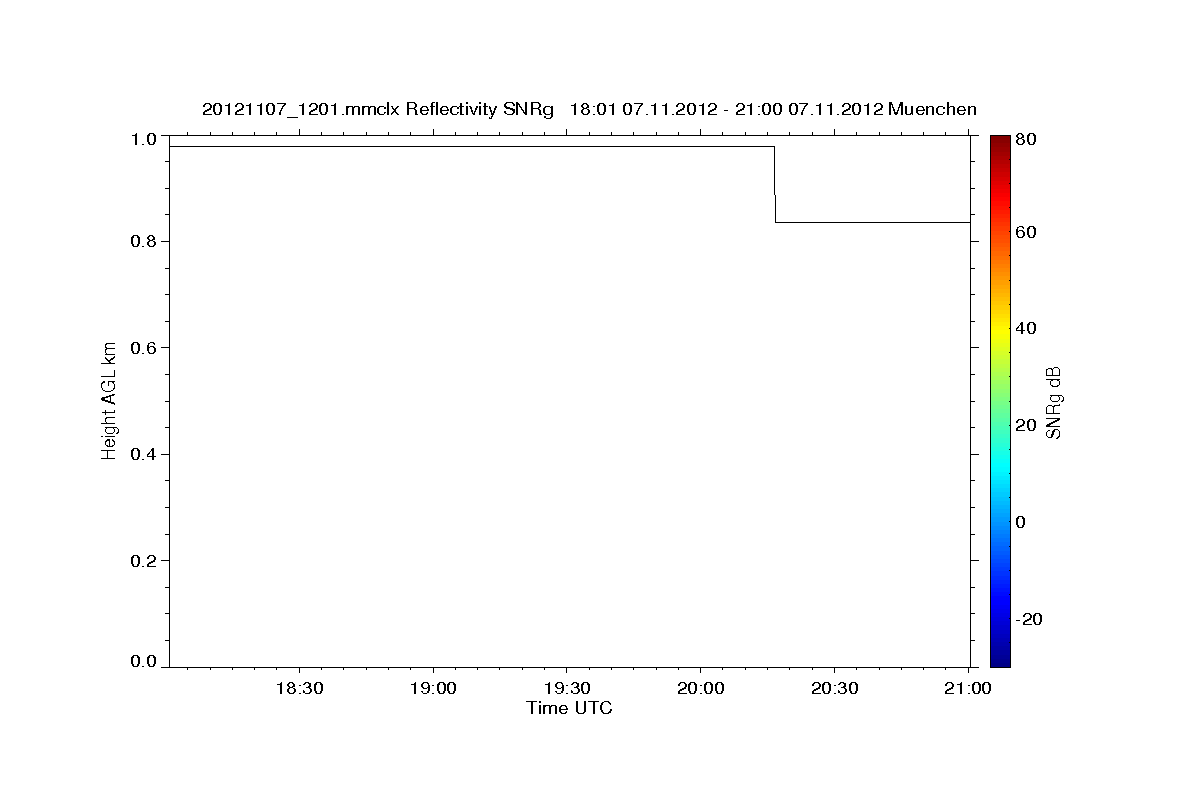Click the 19:00 time tick label
Image resolution: width=1200 pixels, height=800 pixels.
click(x=433, y=689)
